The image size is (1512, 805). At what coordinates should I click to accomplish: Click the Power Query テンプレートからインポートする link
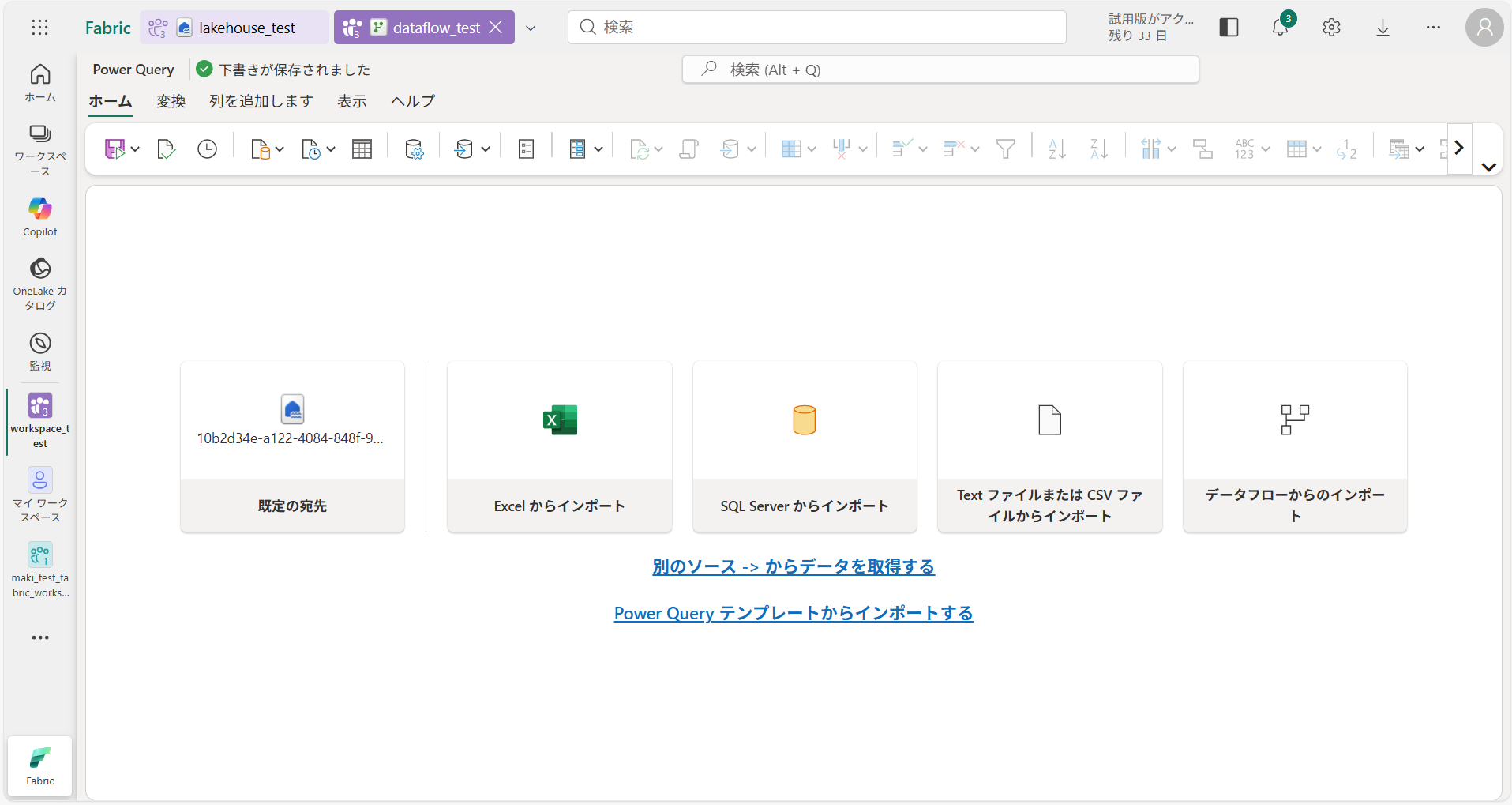coord(794,613)
